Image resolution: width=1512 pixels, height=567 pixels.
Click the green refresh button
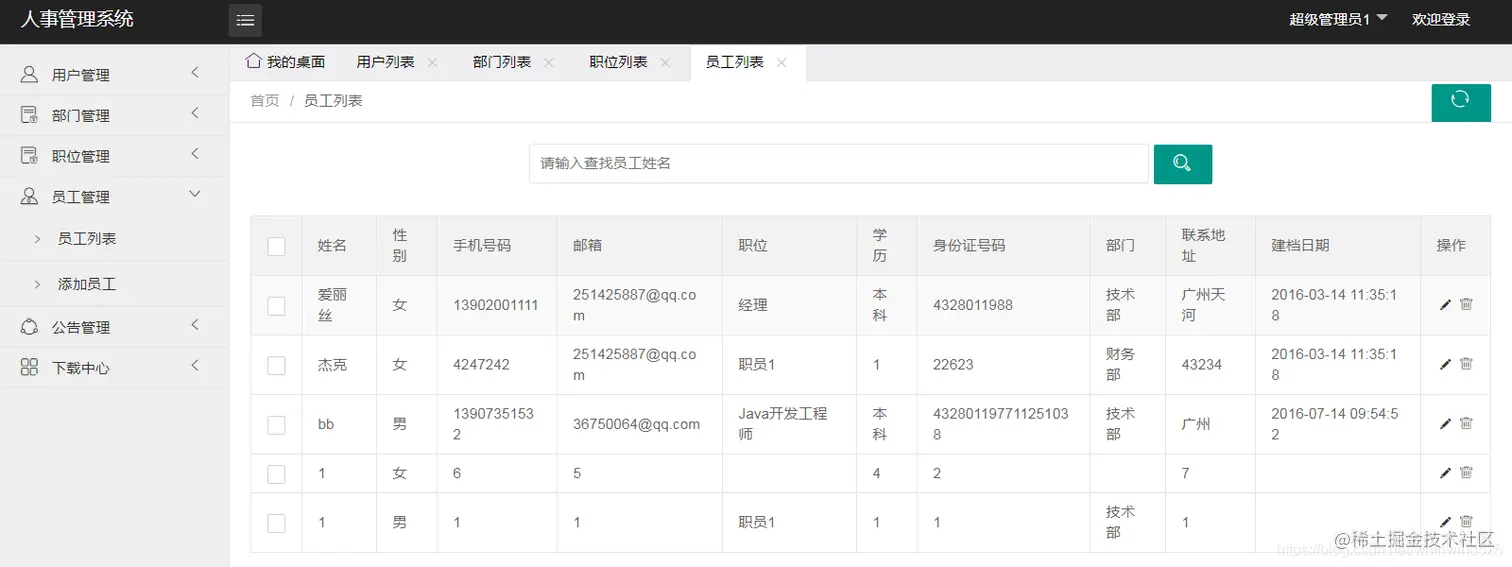pos(1460,101)
